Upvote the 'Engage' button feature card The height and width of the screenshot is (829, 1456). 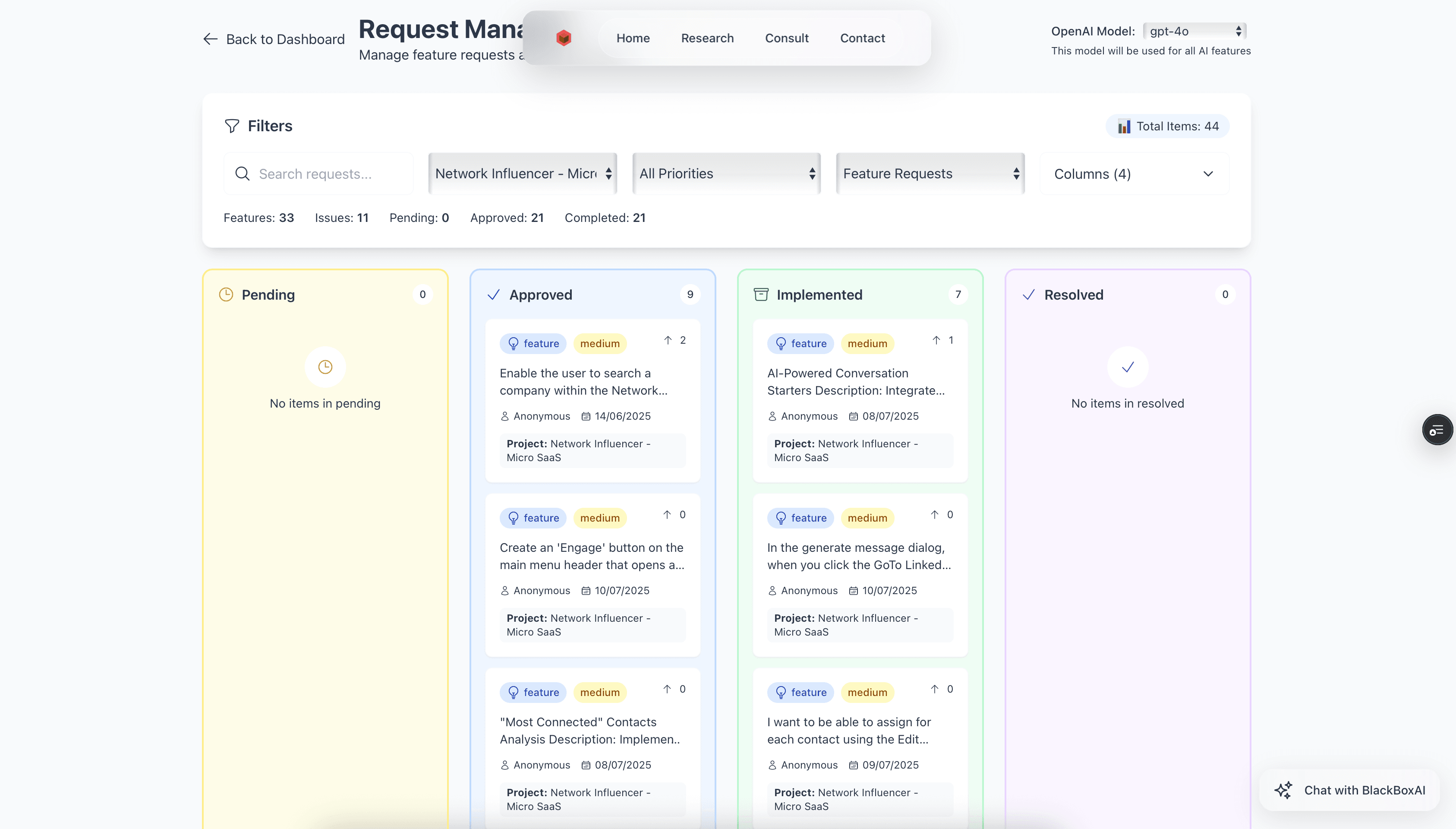tap(668, 515)
